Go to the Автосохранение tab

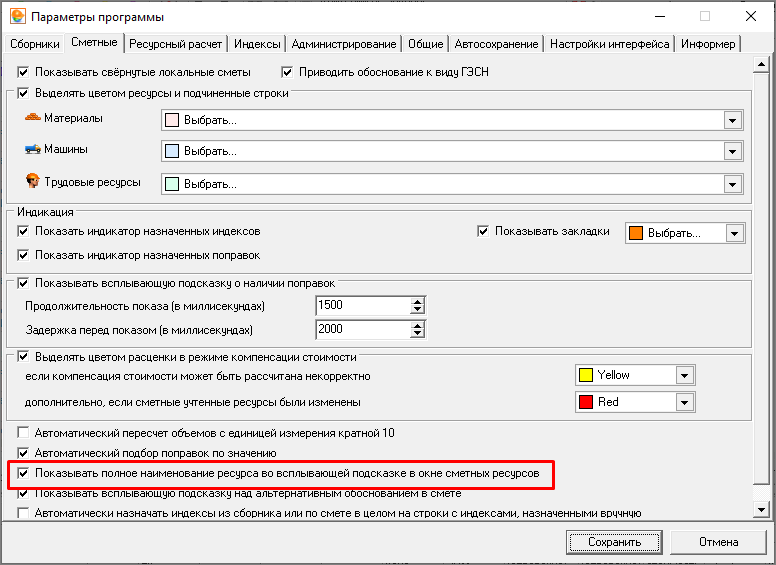click(496, 44)
